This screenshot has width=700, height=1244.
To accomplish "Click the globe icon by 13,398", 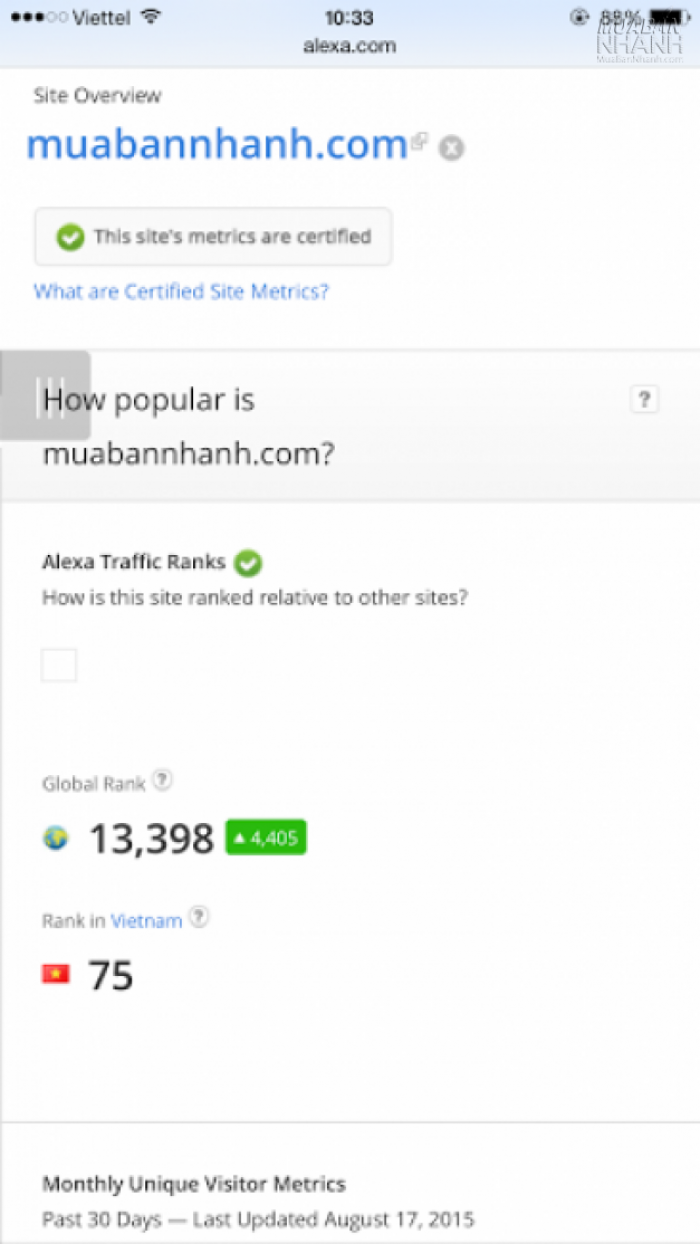I will (x=56, y=838).
